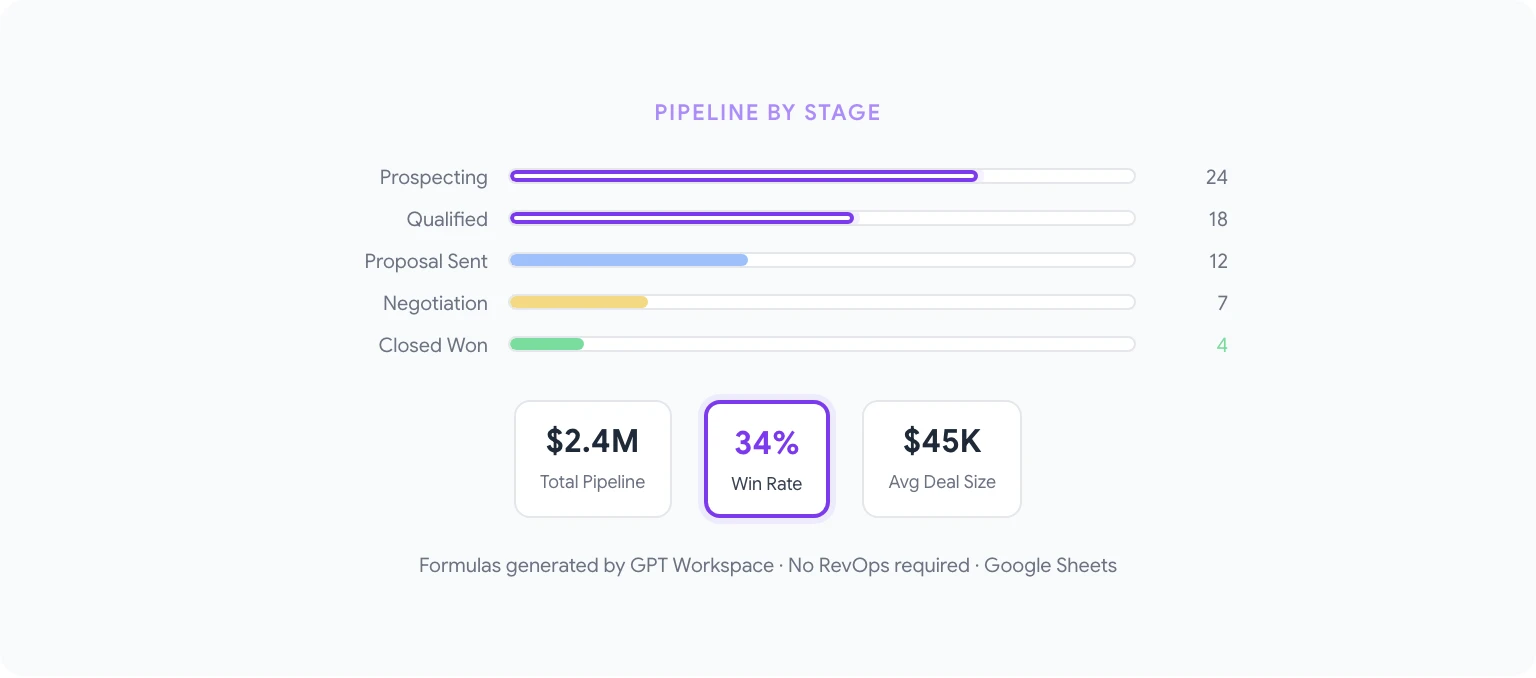Viewport: 1536px width, 678px height.
Task: Click the Prospecting count of 24
Action: point(1216,177)
